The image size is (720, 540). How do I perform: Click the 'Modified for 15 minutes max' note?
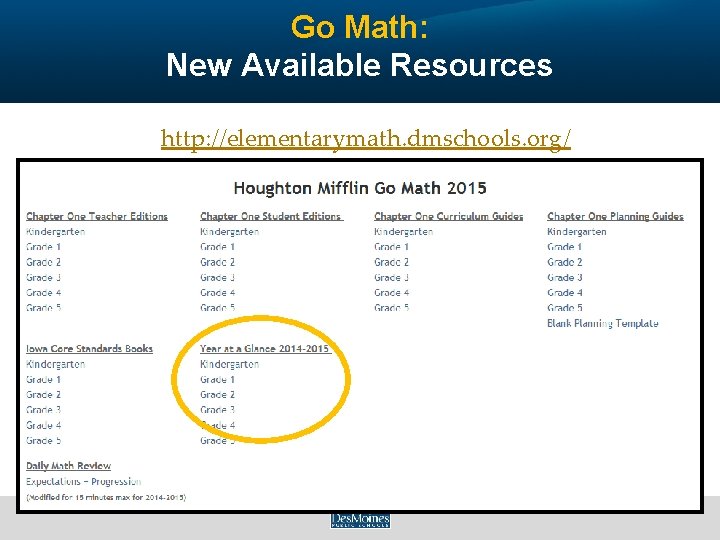[x=106, y=497]
